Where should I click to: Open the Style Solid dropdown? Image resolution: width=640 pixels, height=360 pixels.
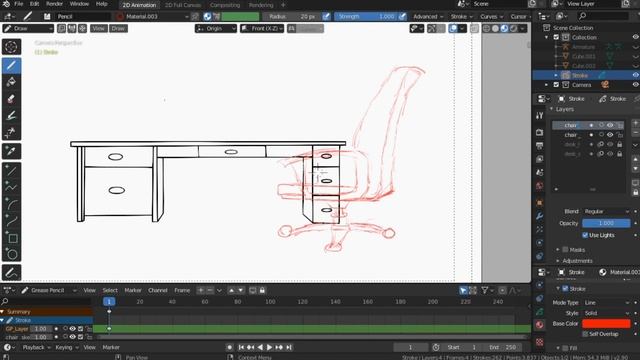[x=606, y=313]
